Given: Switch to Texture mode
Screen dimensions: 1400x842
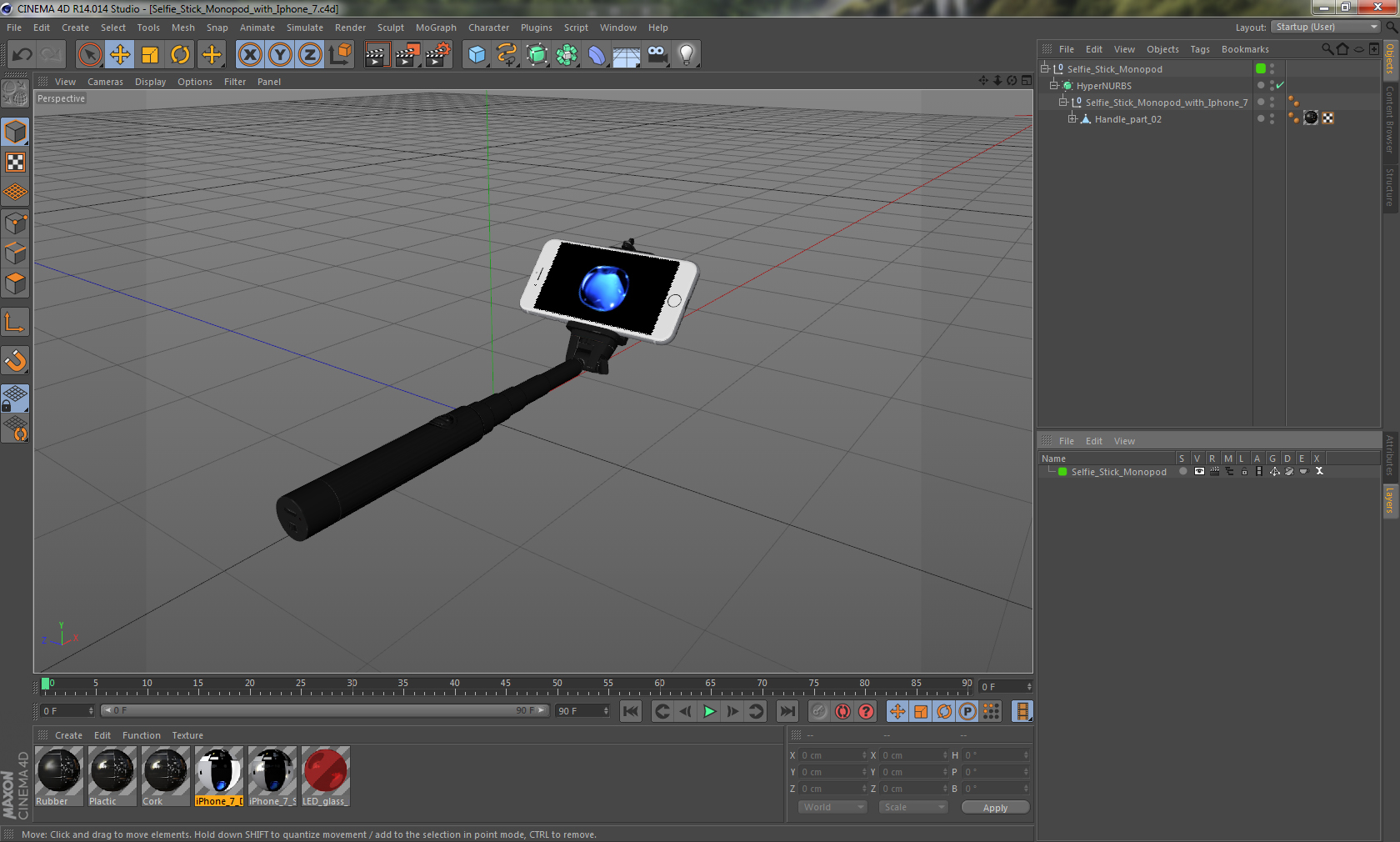Looking at the screenshot, I should 15,163.
